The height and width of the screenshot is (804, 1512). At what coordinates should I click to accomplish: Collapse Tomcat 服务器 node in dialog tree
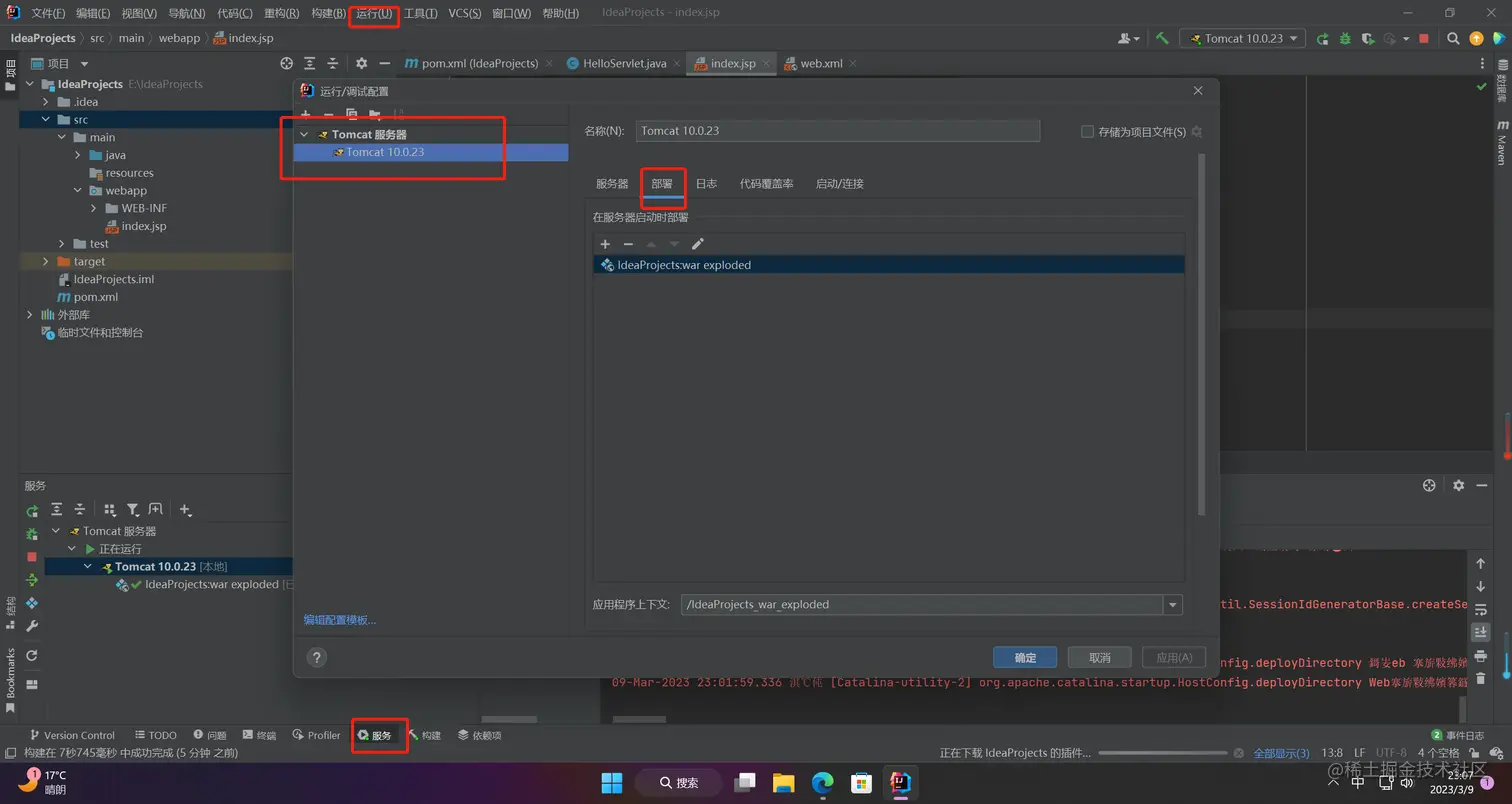point(305,134)
